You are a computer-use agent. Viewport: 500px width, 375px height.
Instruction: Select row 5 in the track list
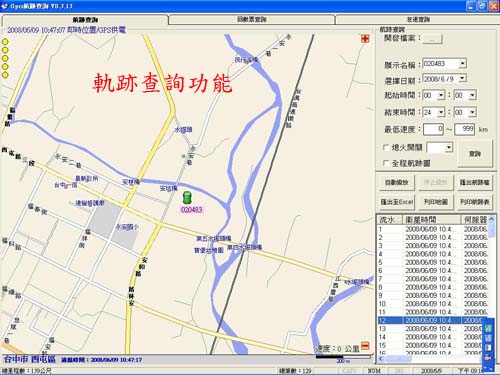click(x=433, y=262)
